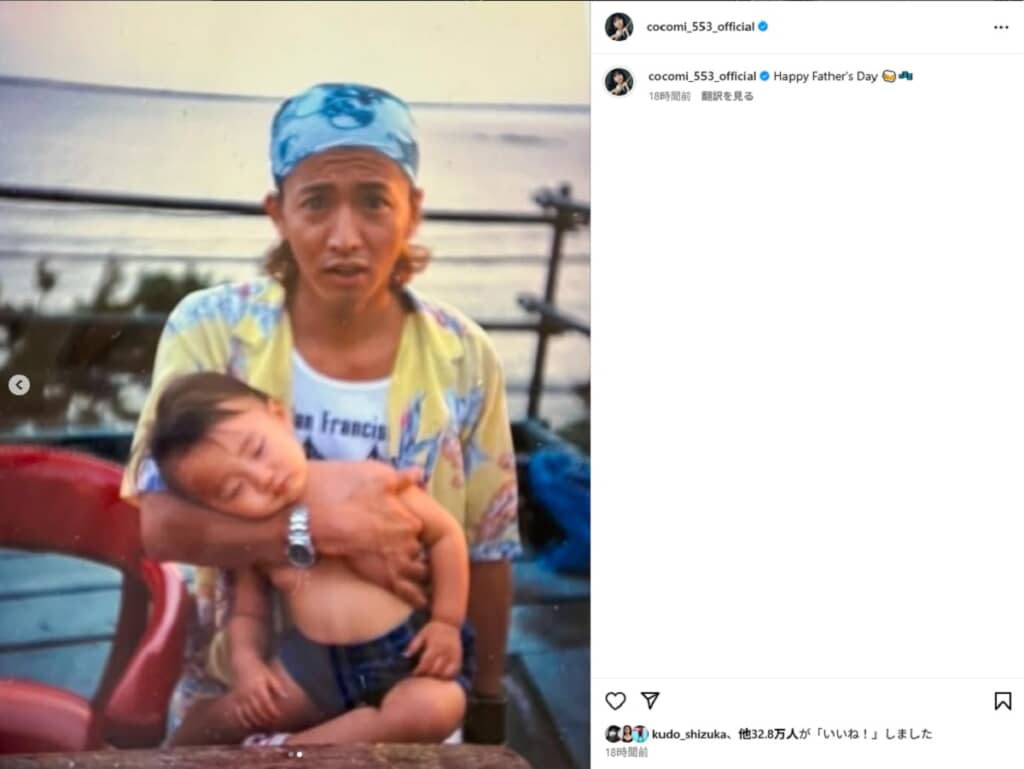Click the liker avatars beside kudo_shizuka
Screen dimensions: 1024x769
[626, 734]
